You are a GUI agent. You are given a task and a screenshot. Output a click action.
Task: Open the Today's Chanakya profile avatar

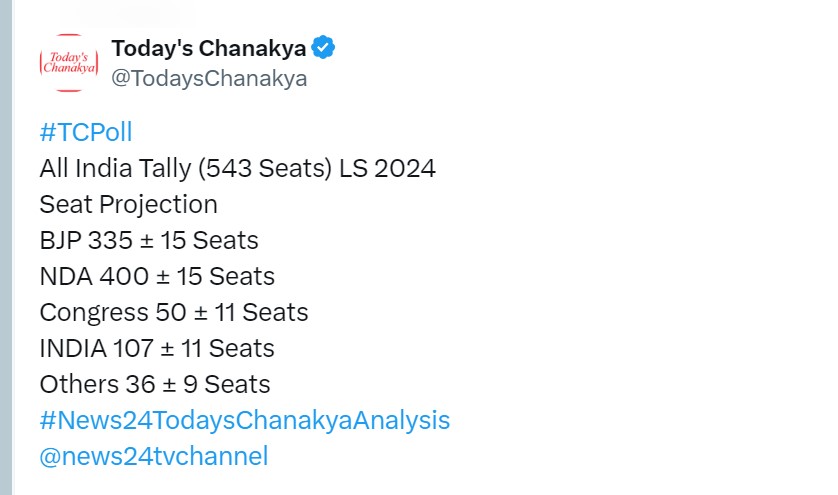click(x=69, y=63)
